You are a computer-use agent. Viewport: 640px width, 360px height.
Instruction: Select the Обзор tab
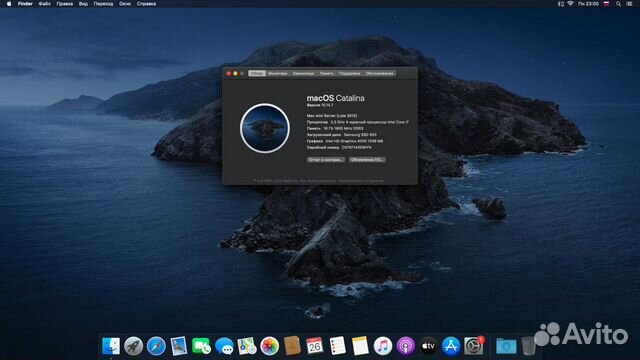tap(257, 73)
